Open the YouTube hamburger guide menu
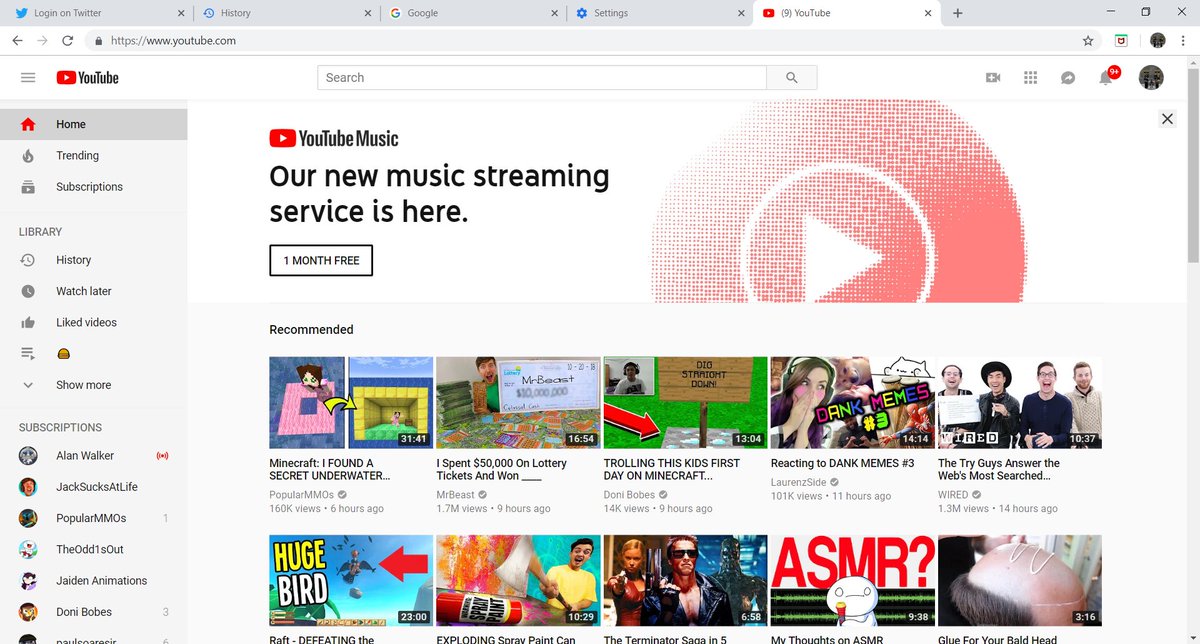Screen dimensions: 1200x644 pos(28,77)
